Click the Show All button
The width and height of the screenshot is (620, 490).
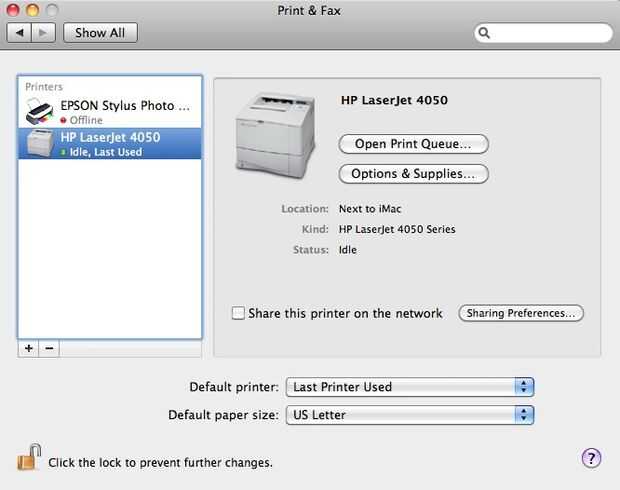100,32
